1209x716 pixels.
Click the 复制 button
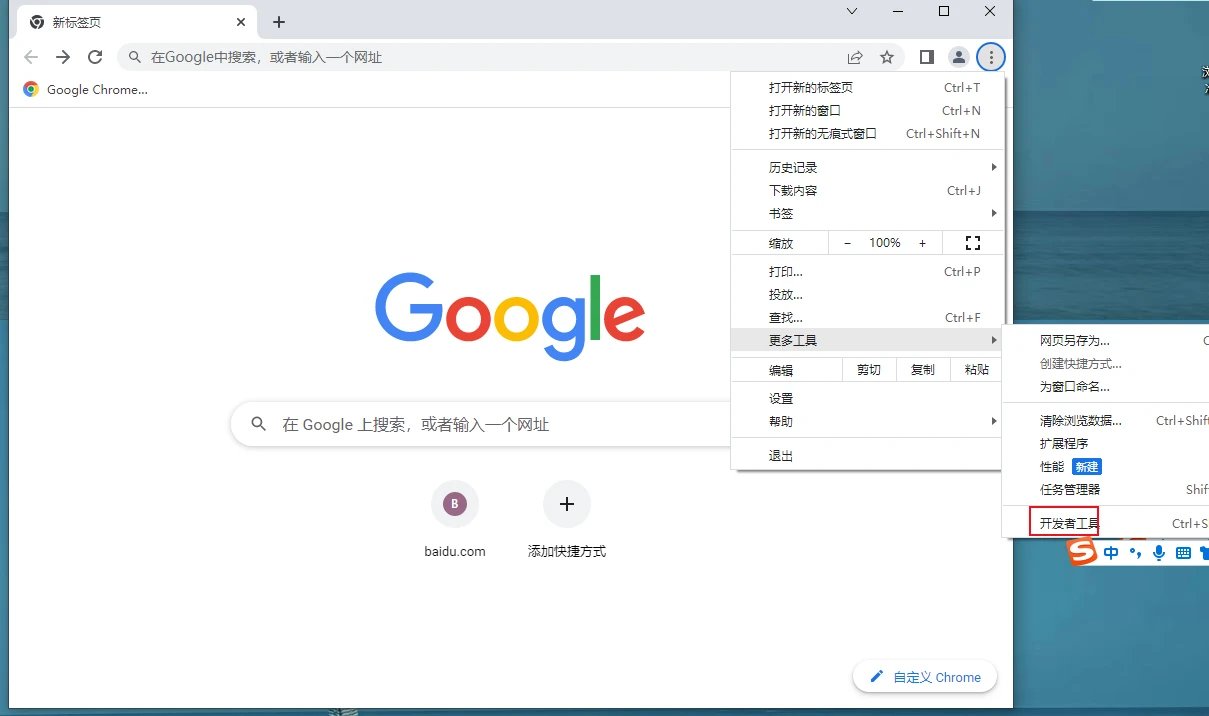pyautogui.click(x=923, y=370)
